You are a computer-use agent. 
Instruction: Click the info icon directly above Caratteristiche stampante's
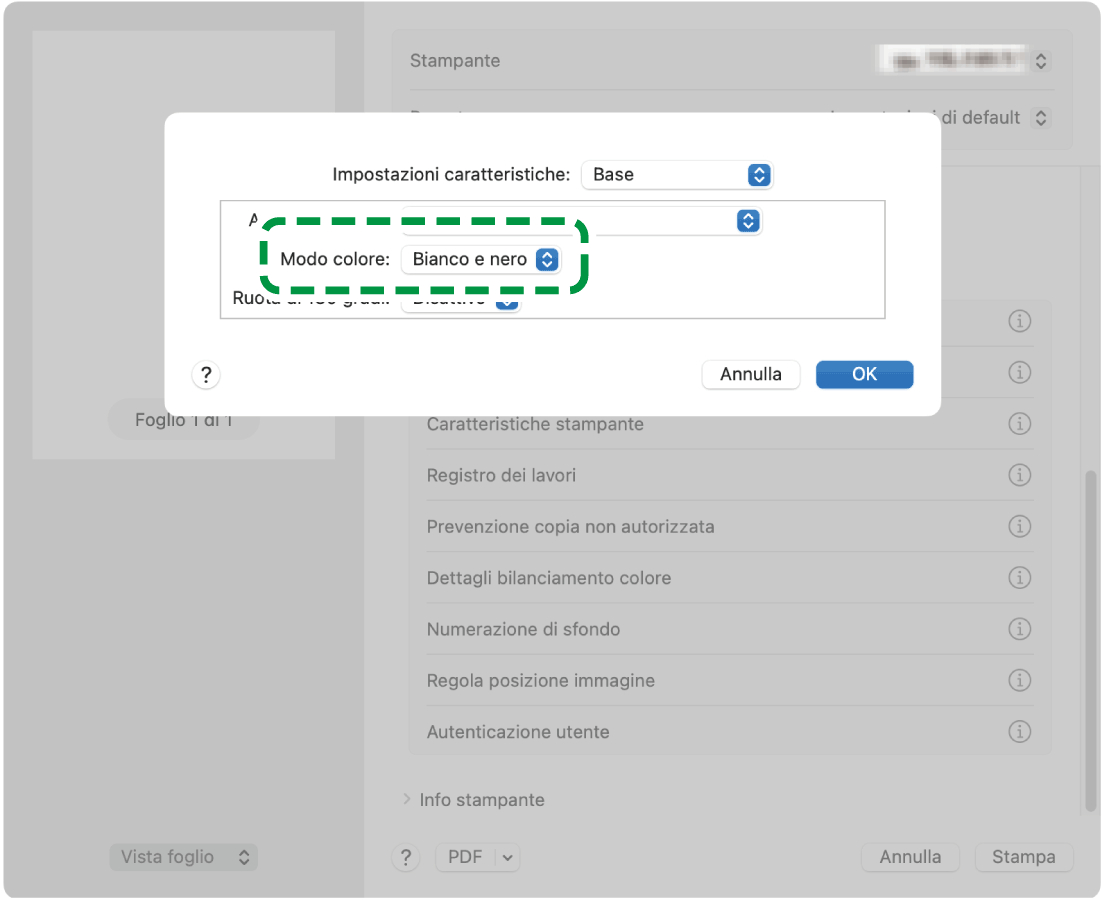tap(1019, 372)
